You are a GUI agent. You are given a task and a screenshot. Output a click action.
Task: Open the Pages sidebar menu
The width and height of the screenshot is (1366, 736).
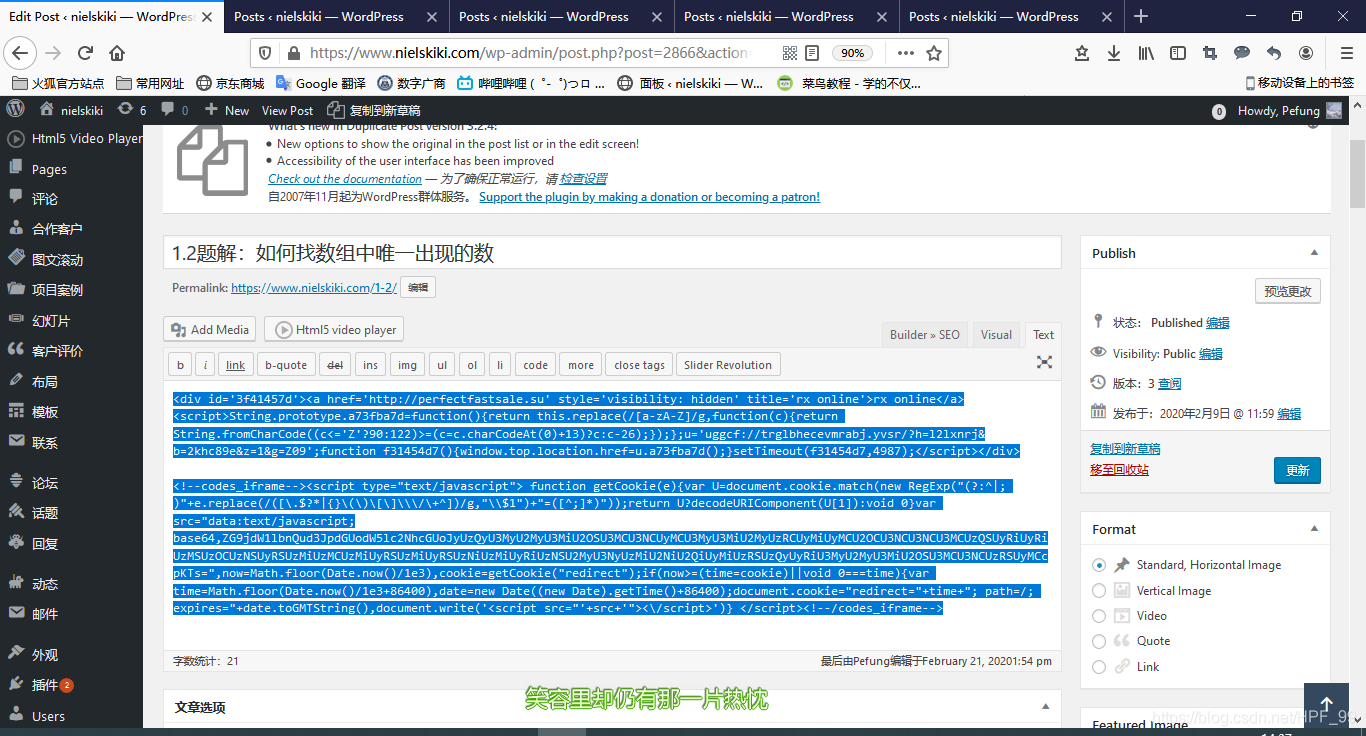(49, 169)
